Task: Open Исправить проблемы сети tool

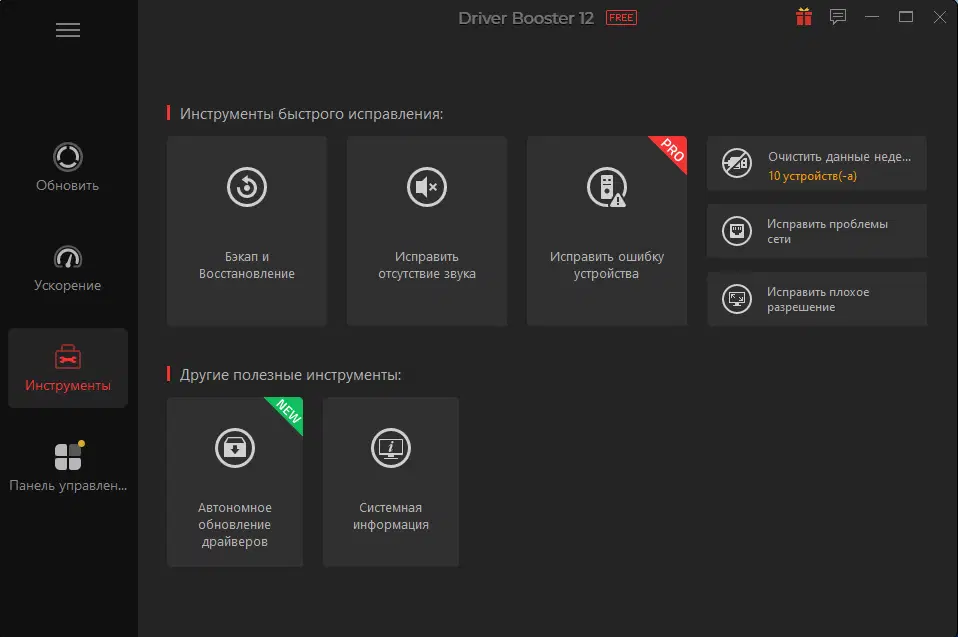Action: click(817, 231)
